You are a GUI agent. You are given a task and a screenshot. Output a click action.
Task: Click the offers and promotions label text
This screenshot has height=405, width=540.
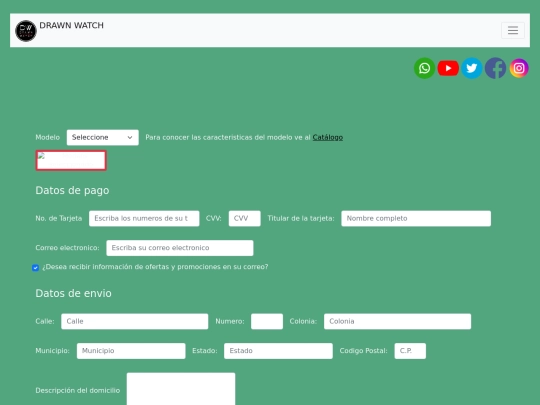coord(155,267)
